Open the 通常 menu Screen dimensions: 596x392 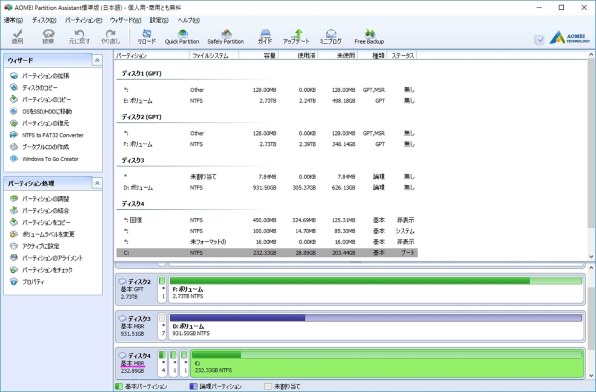pos(13,20)
